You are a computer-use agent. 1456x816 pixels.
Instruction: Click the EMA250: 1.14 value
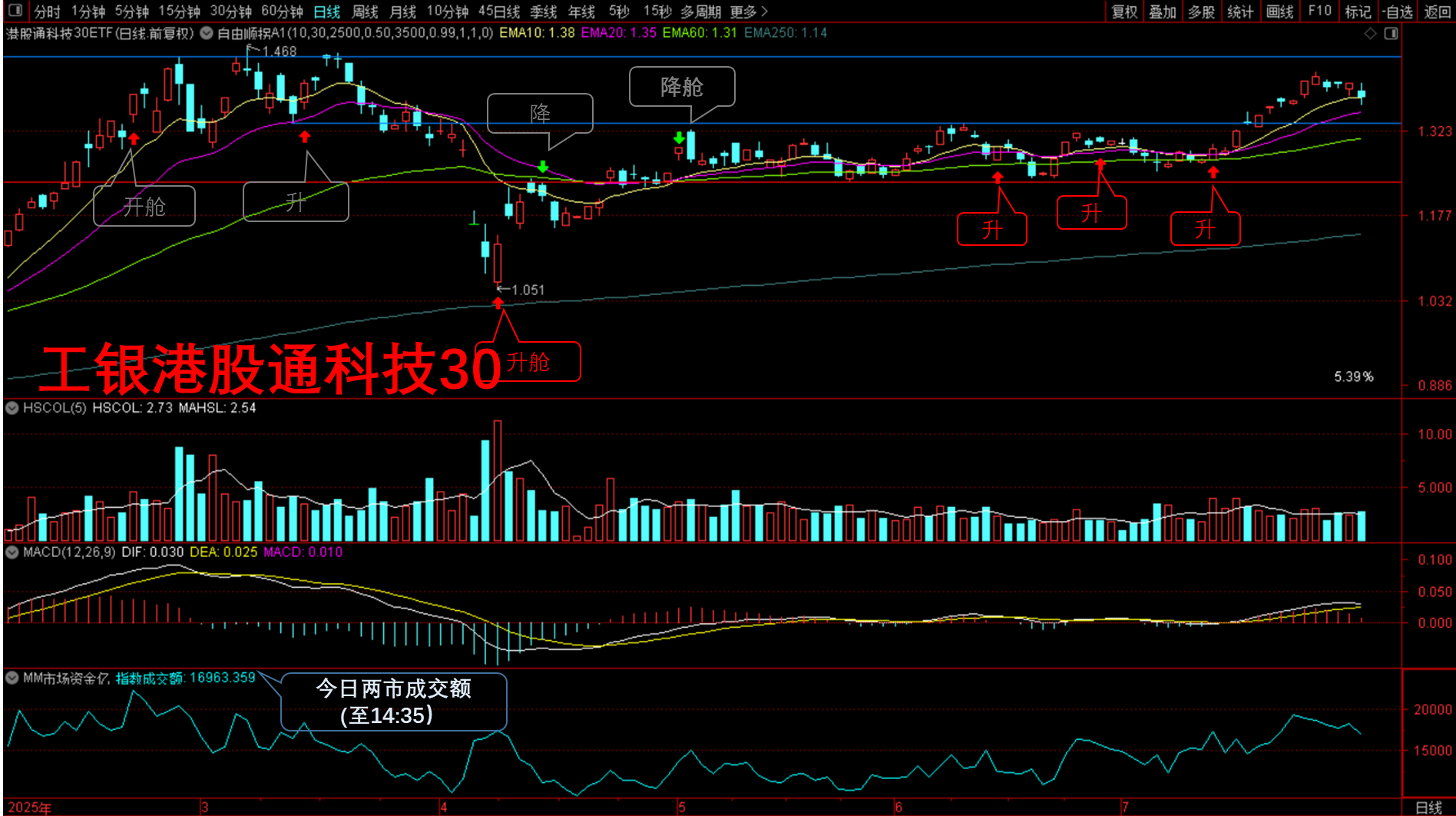pyautogui.click(x=786, y=33)
